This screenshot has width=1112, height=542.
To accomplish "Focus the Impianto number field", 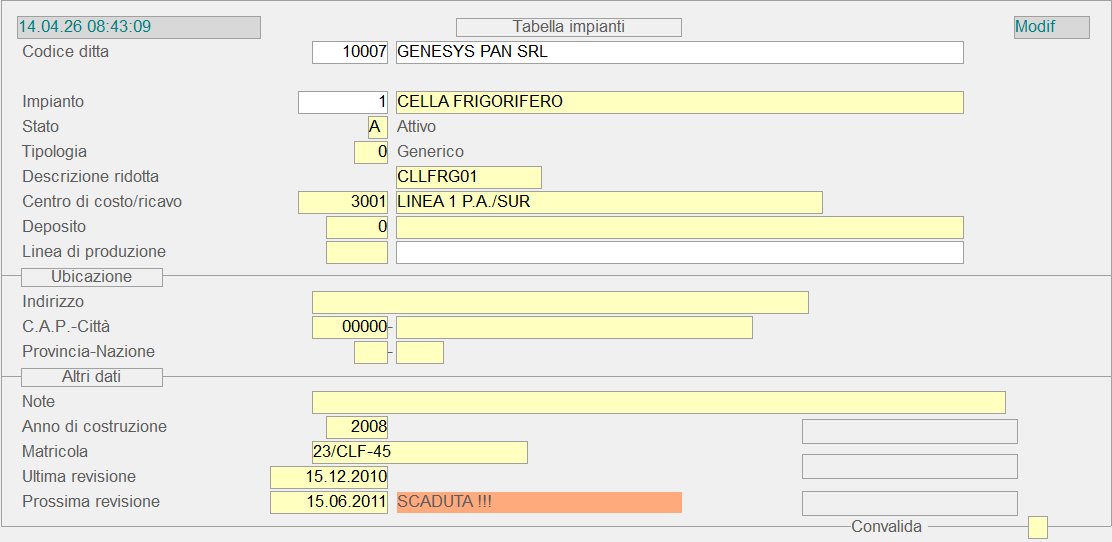I will [342, 102].
